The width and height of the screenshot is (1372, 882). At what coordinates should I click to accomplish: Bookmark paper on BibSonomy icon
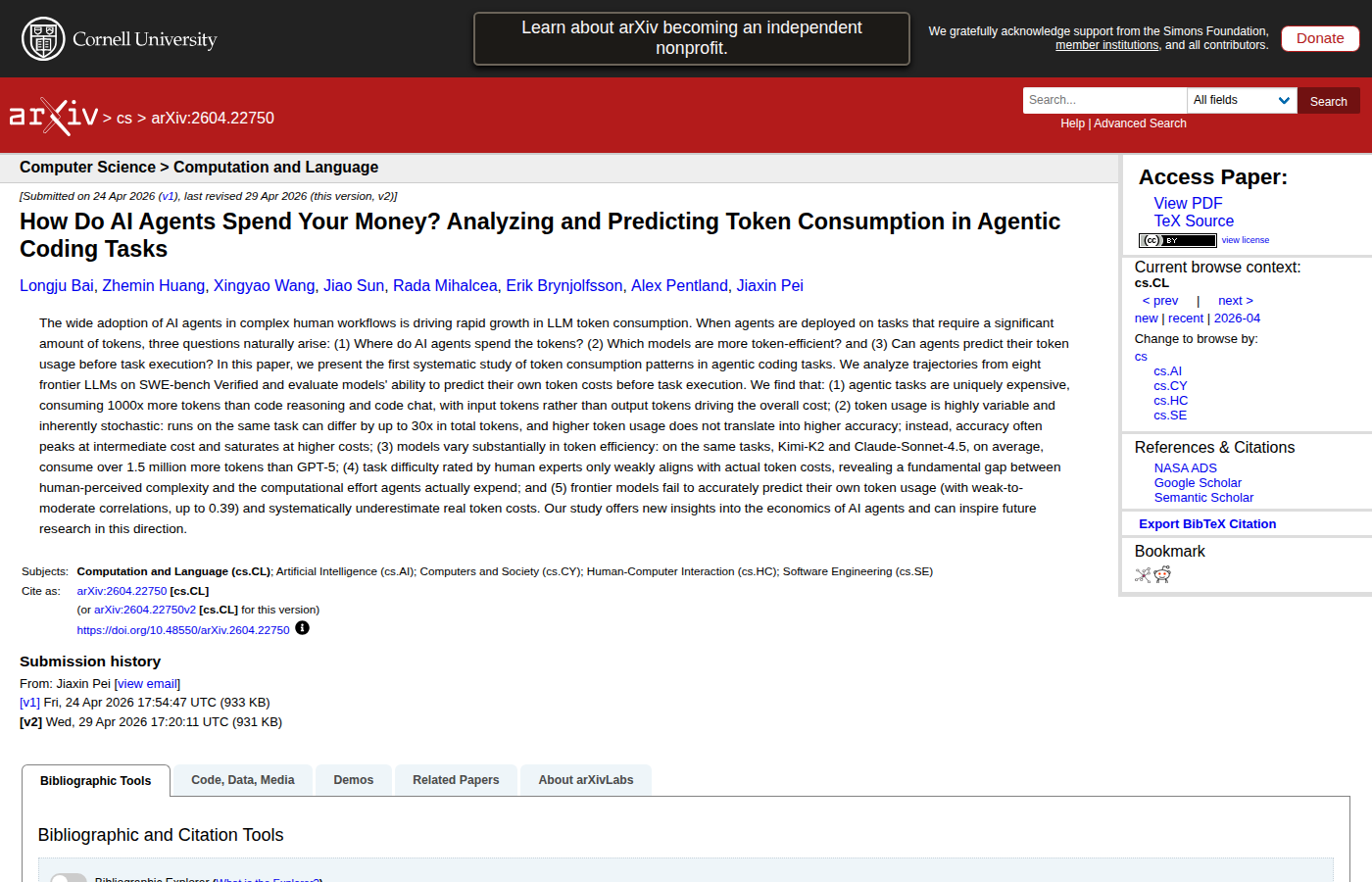[1143, 575]
